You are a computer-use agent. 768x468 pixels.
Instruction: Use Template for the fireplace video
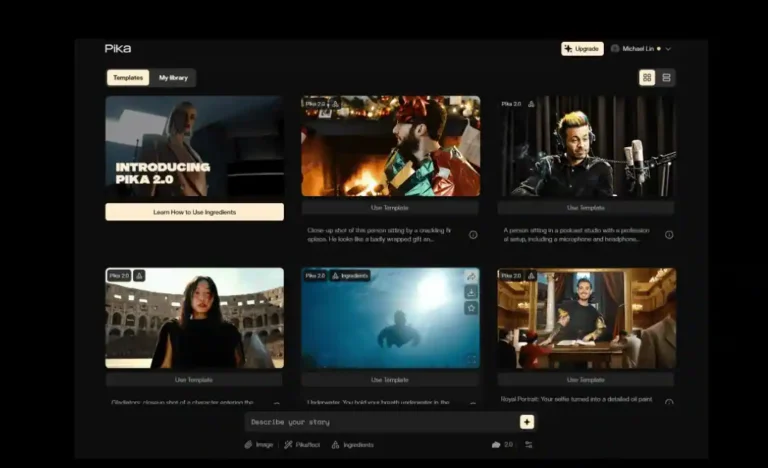pos(390,208)
